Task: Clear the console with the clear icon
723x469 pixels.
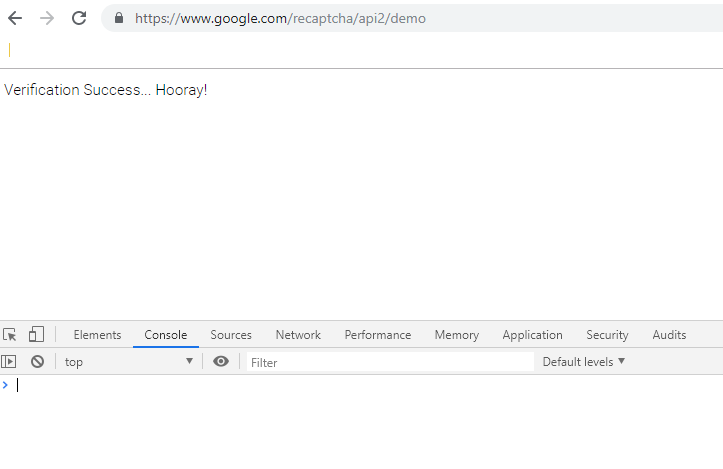Action: click(37, 362)
